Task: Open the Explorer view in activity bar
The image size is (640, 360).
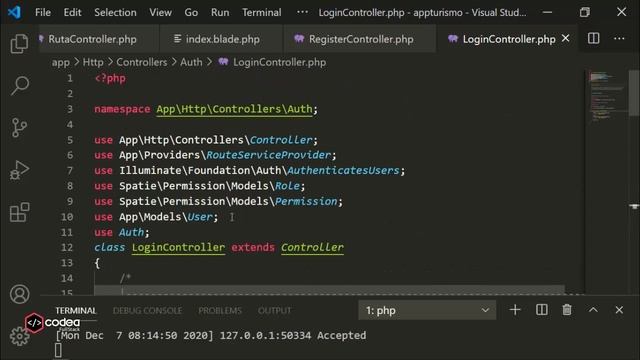Action: tap(19, 43)
